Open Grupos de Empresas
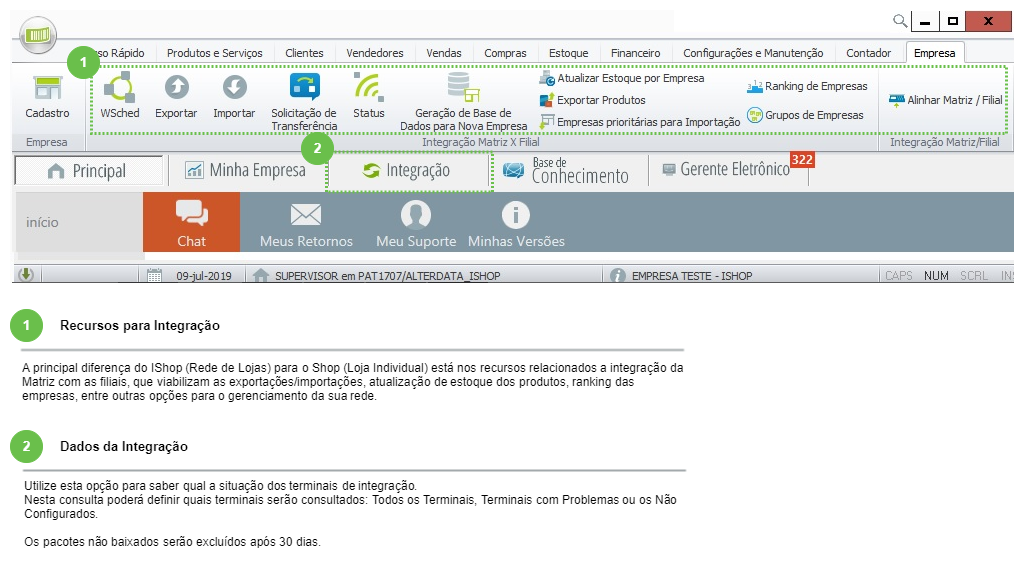Image resolution: width=1034 pixels, height=569 pixels. [x=805, y=115]
